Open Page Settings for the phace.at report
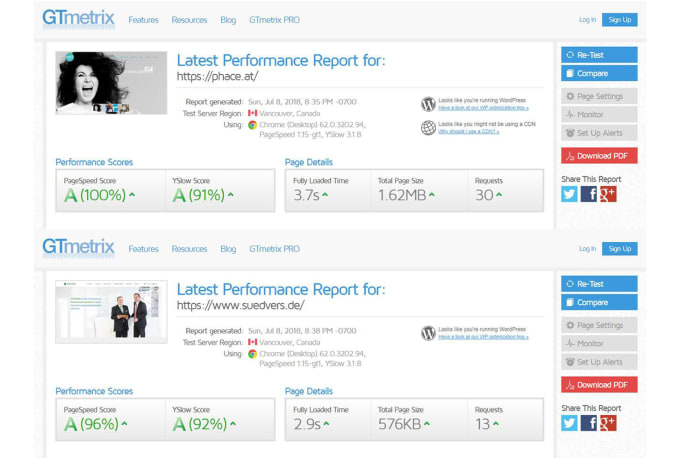680x458 pixels. [599, 96]
